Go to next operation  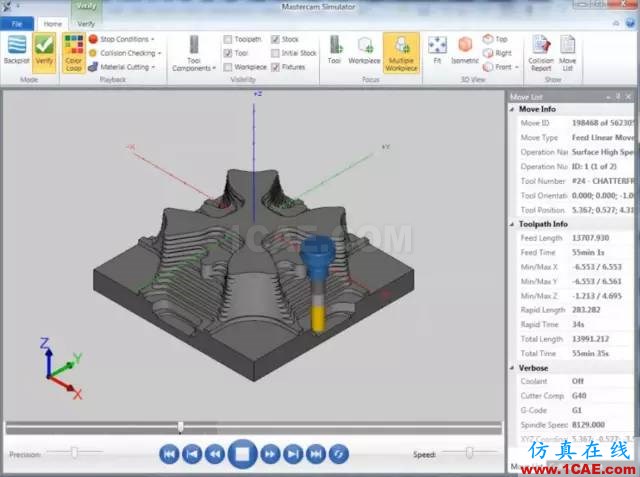pyautogui.click(x=293, y=454)
